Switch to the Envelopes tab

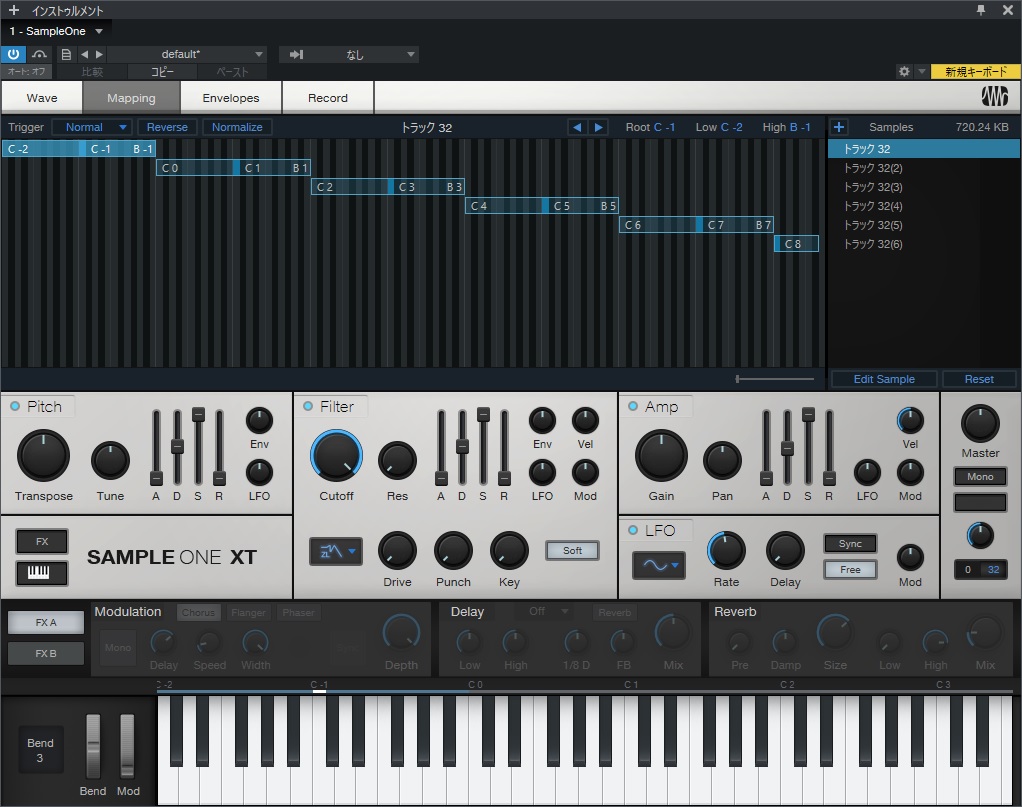point(231,98)
